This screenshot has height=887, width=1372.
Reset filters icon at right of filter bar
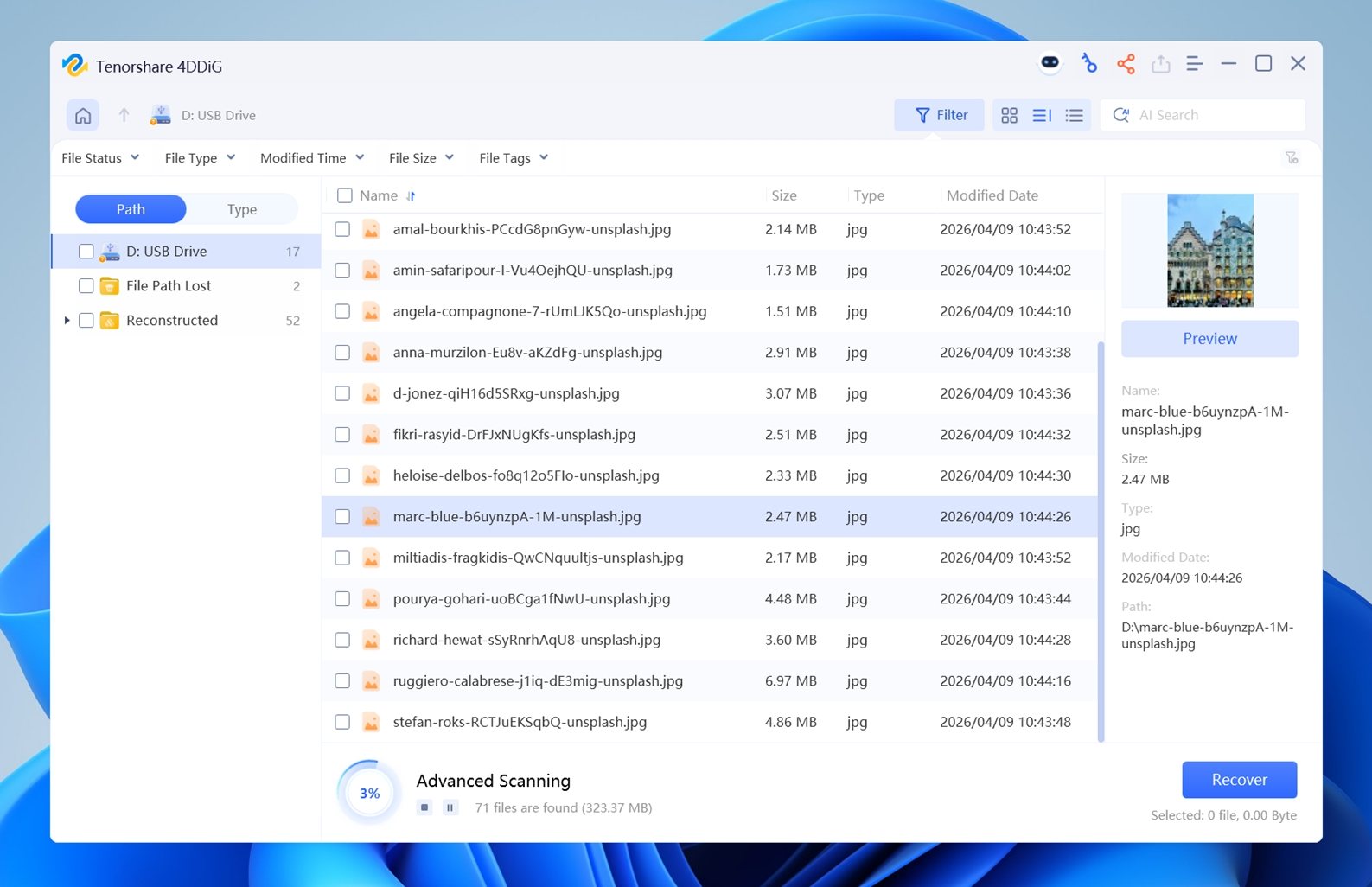click(1291, 157)
